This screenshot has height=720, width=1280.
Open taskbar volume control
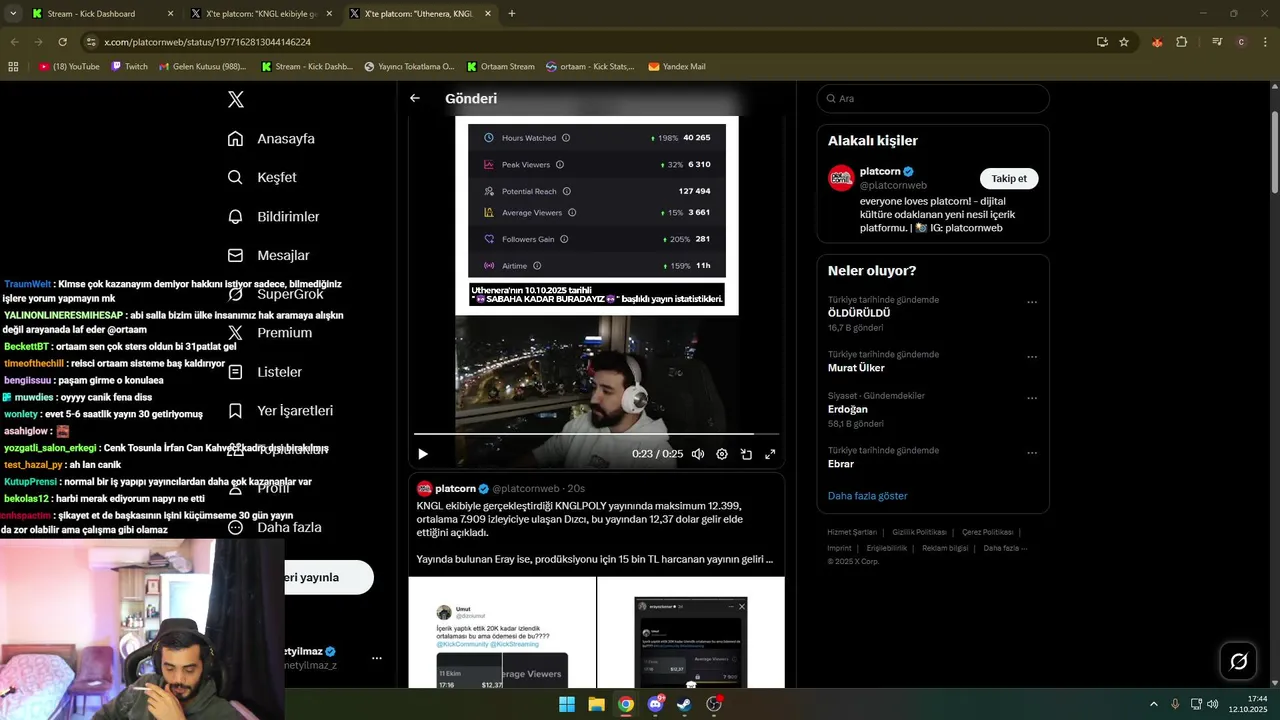[1212, 704]
